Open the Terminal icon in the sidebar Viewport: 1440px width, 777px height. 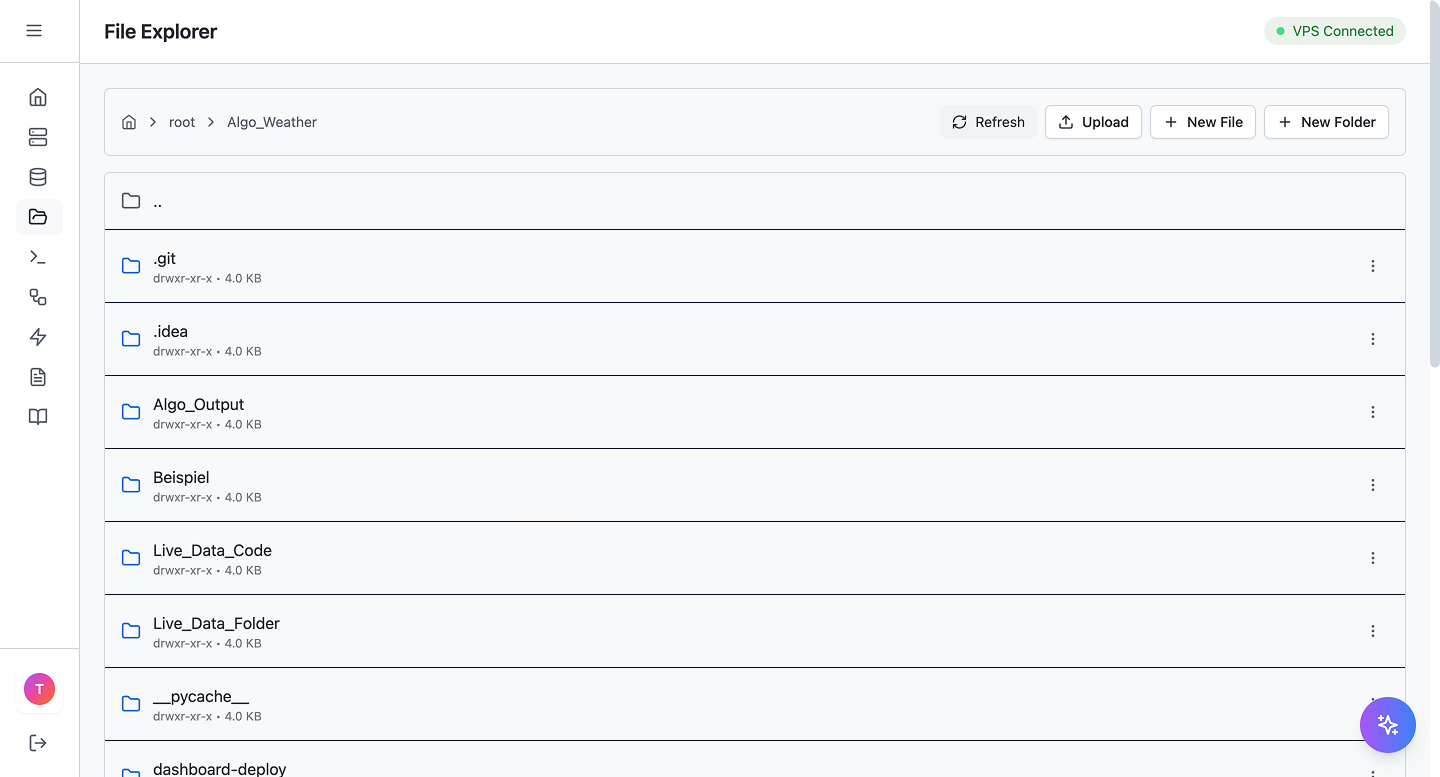[x=38, y=257]
